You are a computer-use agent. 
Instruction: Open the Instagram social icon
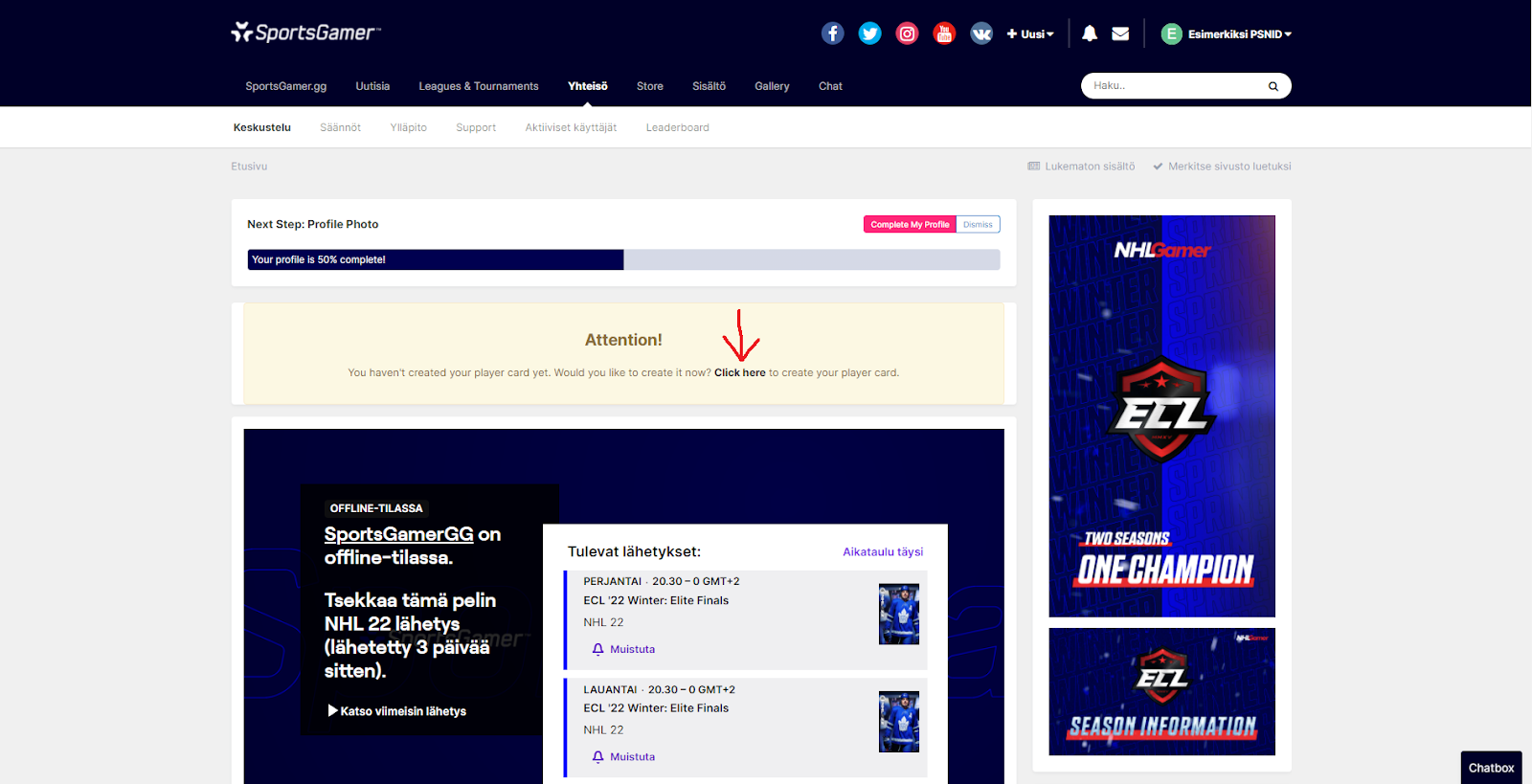[x=907, y=34]
